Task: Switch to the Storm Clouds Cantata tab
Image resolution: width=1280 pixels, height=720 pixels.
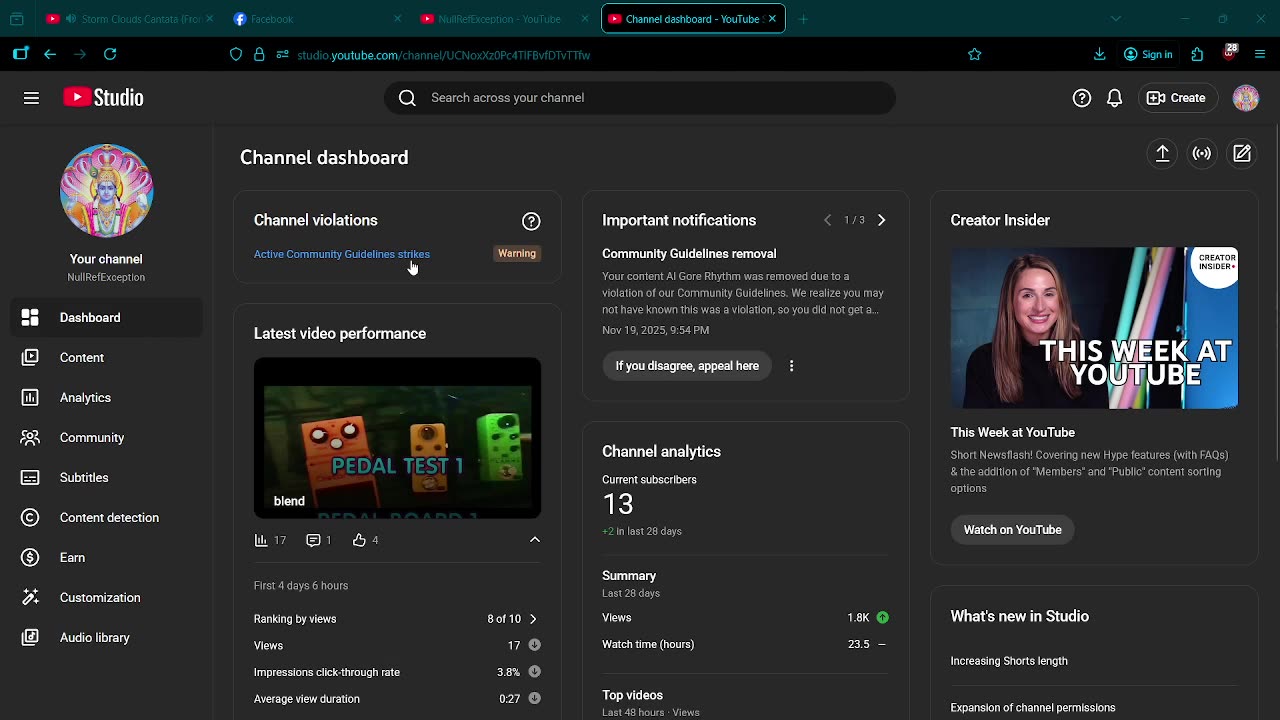Action: 128,19
